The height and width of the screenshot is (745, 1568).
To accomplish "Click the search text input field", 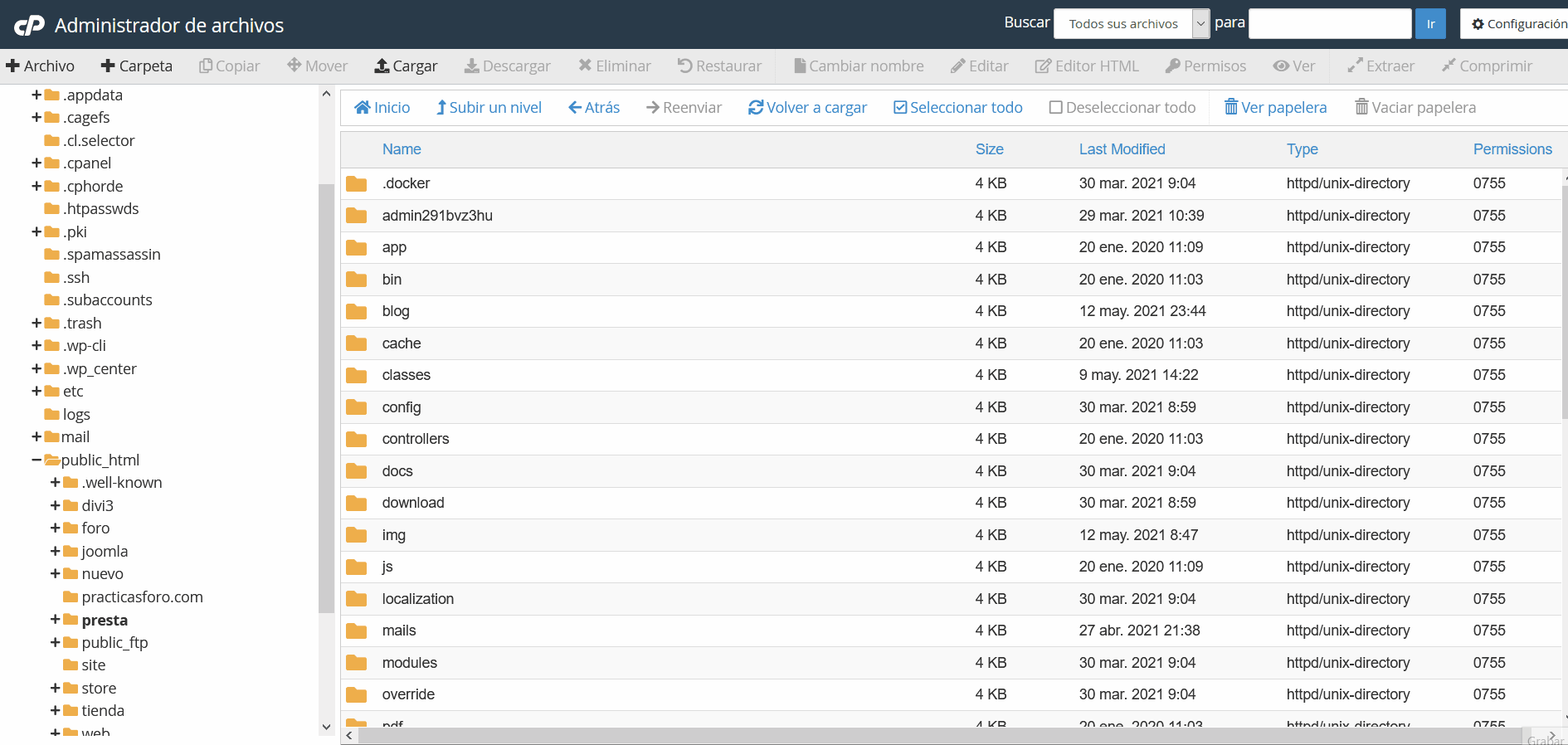I will point(1330,24).
